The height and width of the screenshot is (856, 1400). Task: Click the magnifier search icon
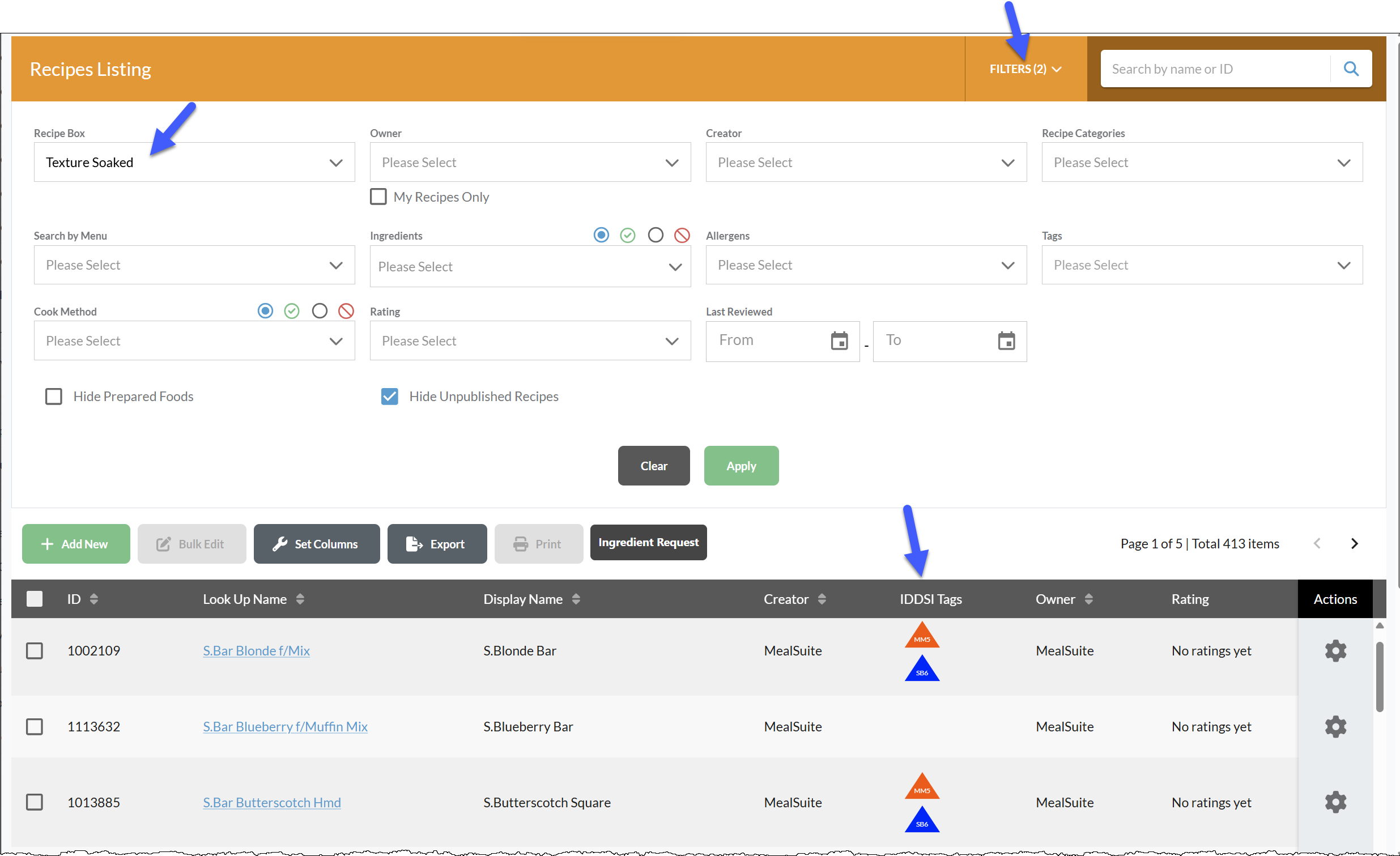(1351, 69)
